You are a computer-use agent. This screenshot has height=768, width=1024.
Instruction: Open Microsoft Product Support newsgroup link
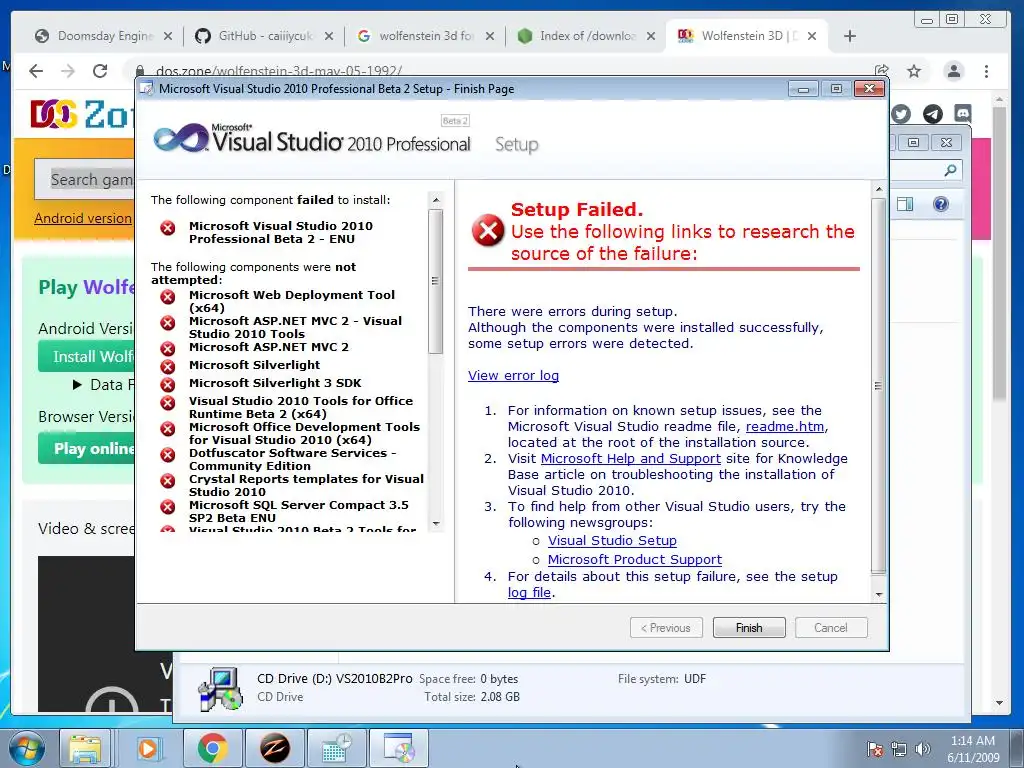(635, 560)
